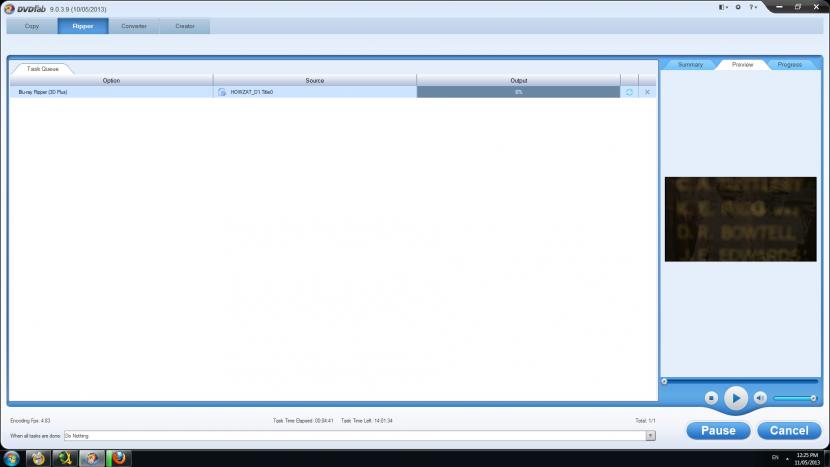Mute the preview speaker icon
Screen dimensions: 830x467
pyautogui.click(x=760, y=398)
